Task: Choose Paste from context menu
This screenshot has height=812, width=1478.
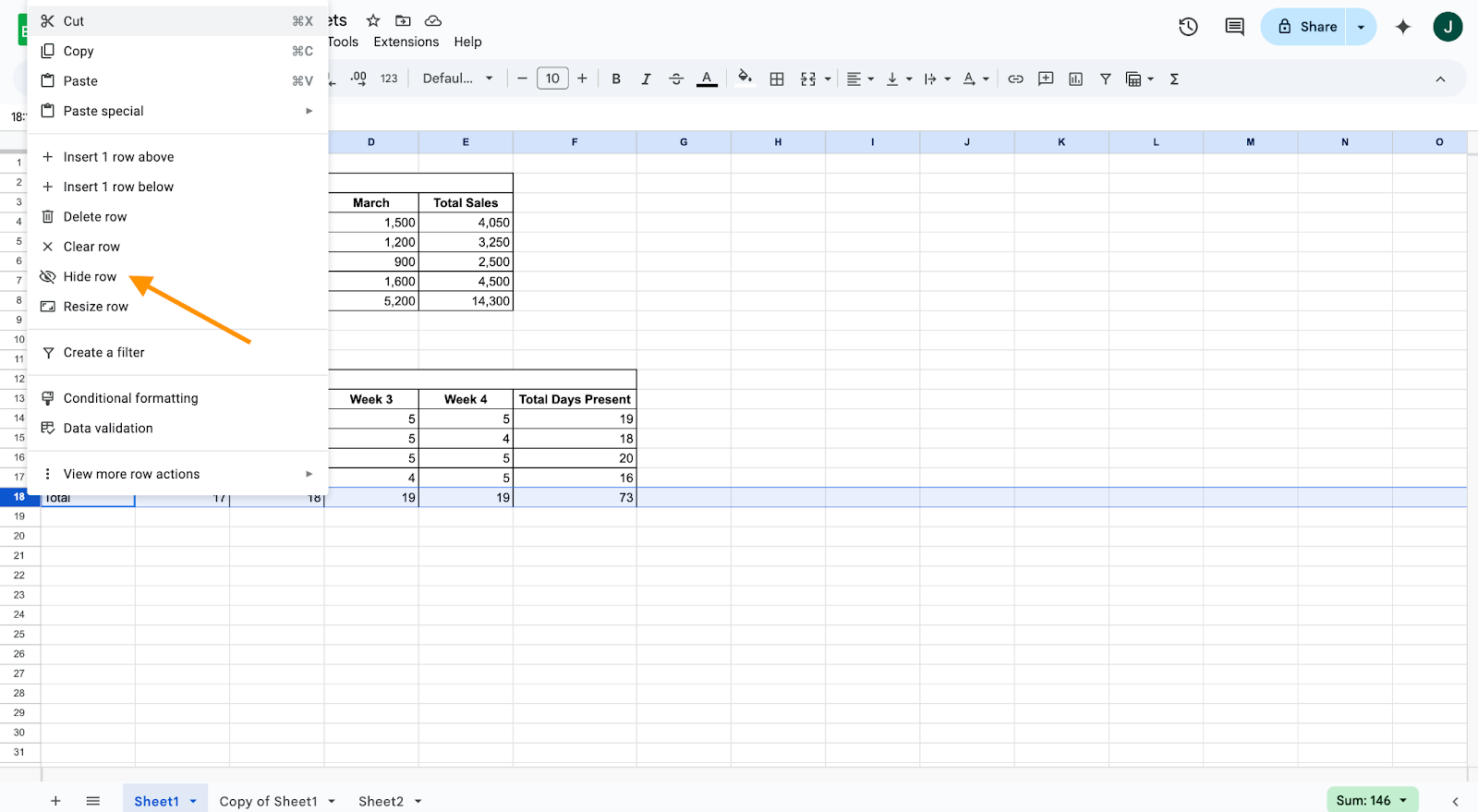Action: (x=177, y=81)
